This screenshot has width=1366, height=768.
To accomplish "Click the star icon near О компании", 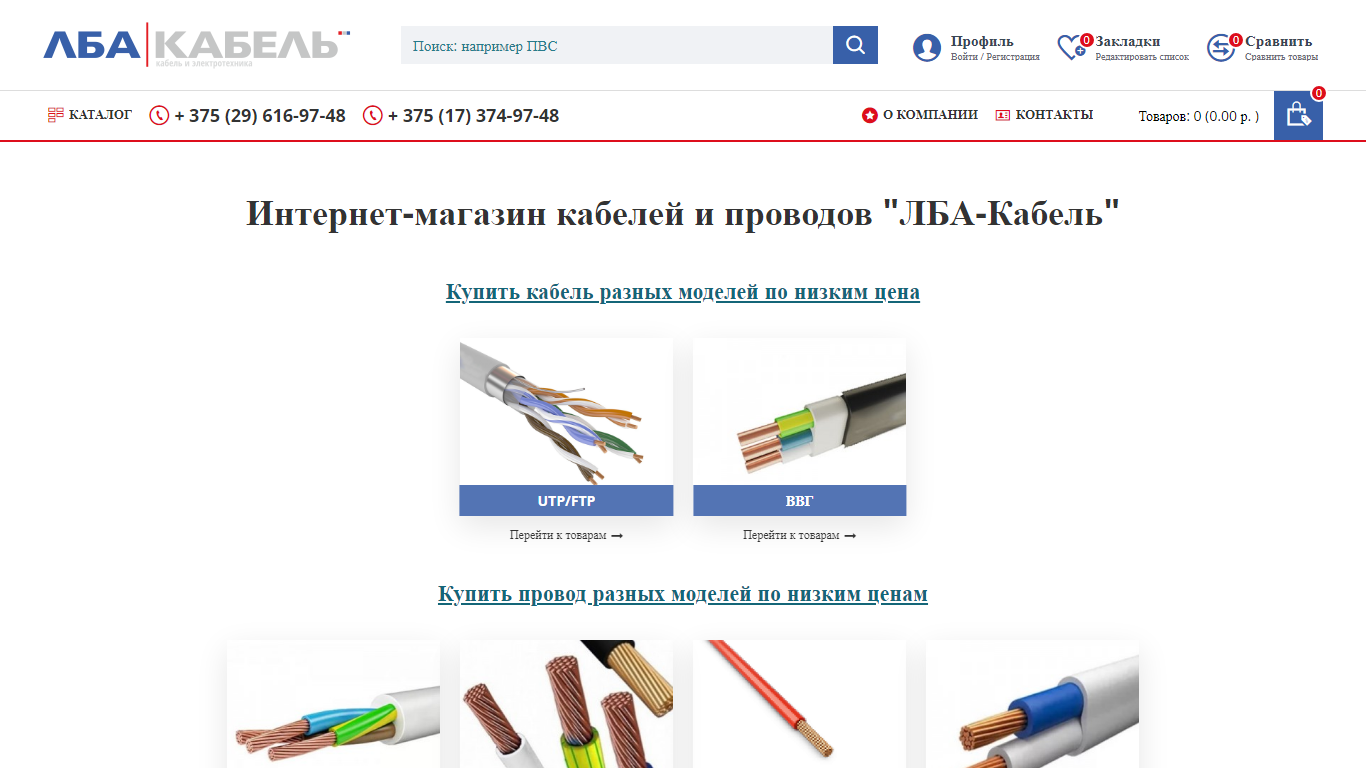I will (870, 116).
